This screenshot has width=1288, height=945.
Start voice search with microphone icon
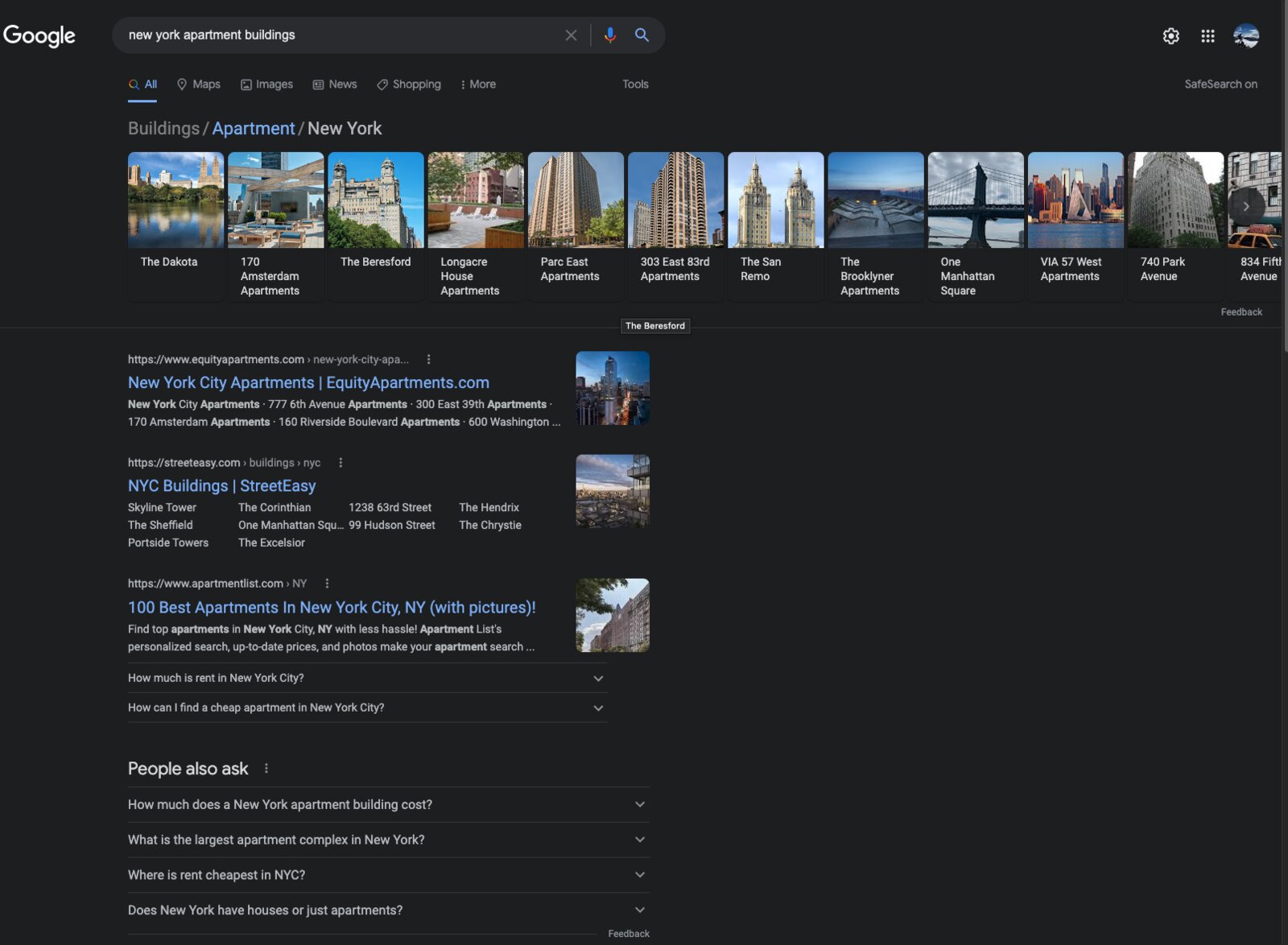[x=610, y=35]
